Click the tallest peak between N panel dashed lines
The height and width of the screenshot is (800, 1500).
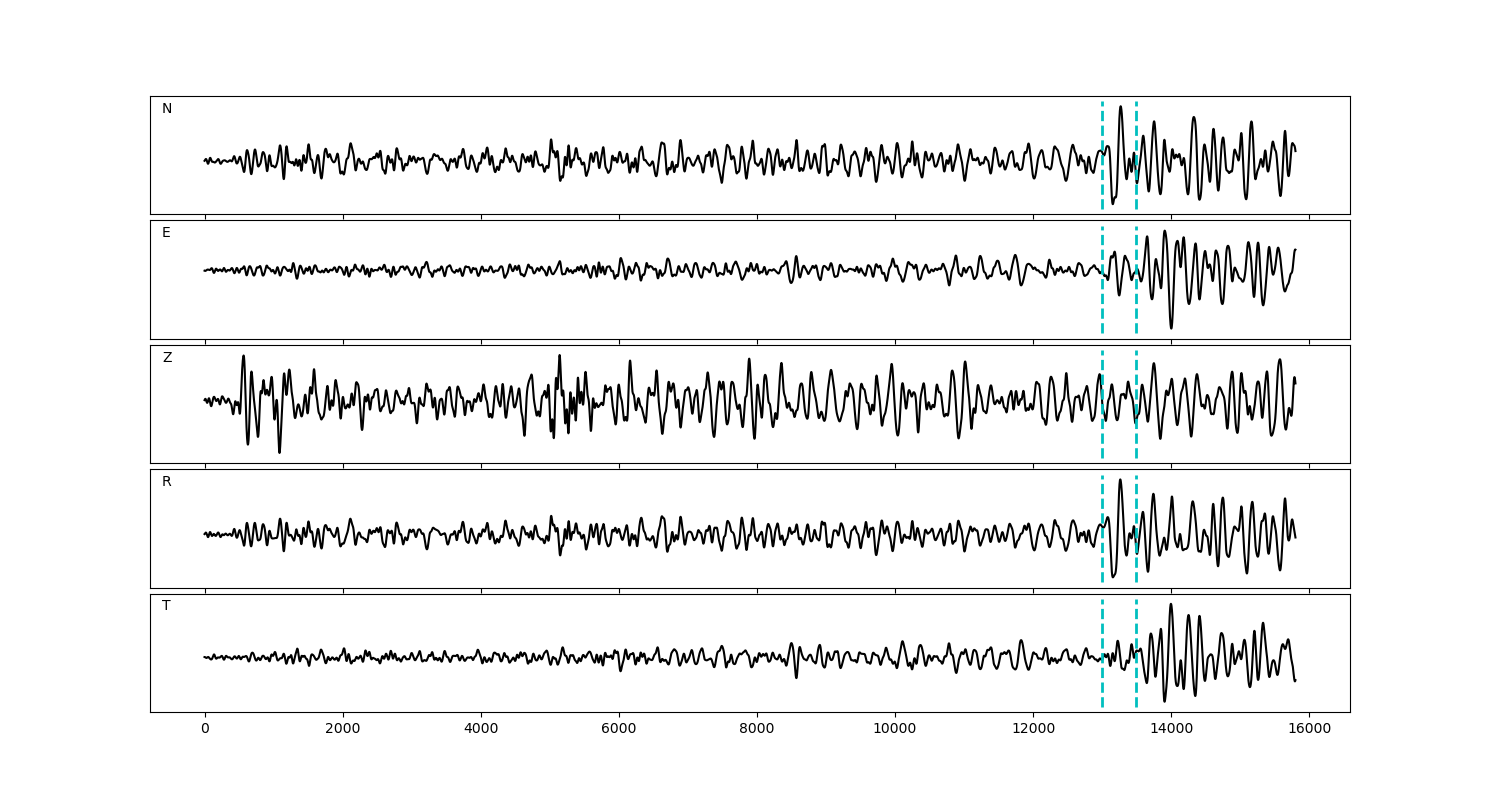point(1120,107)
